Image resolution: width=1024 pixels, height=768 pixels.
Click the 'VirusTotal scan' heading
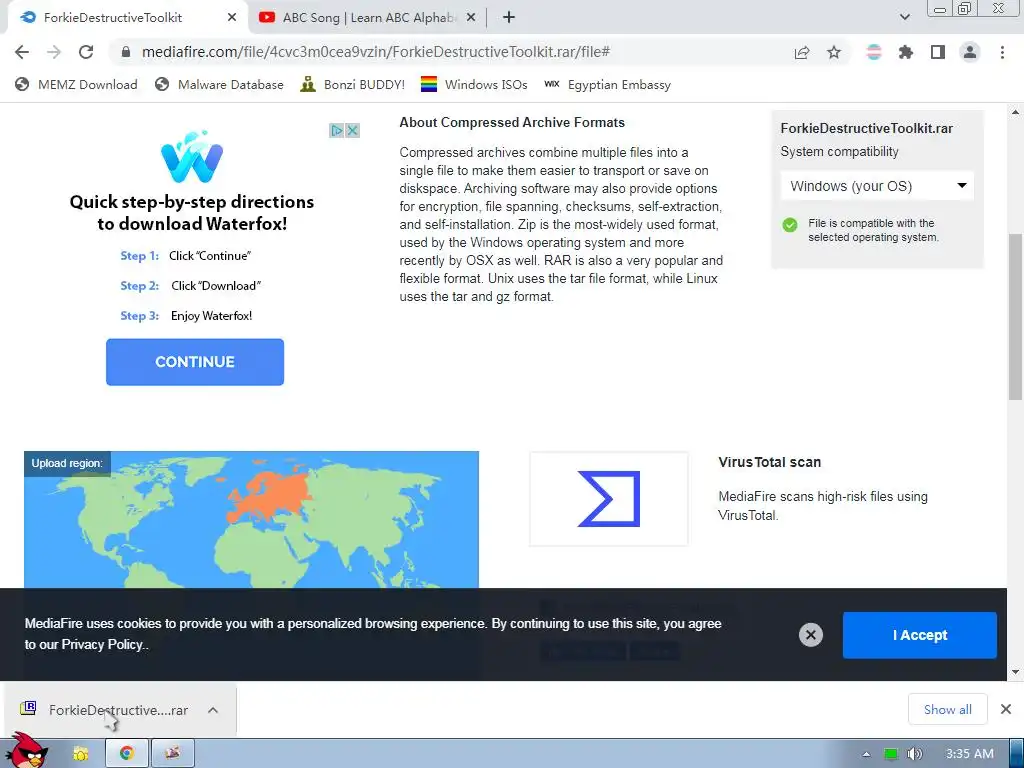coord(769,462)
